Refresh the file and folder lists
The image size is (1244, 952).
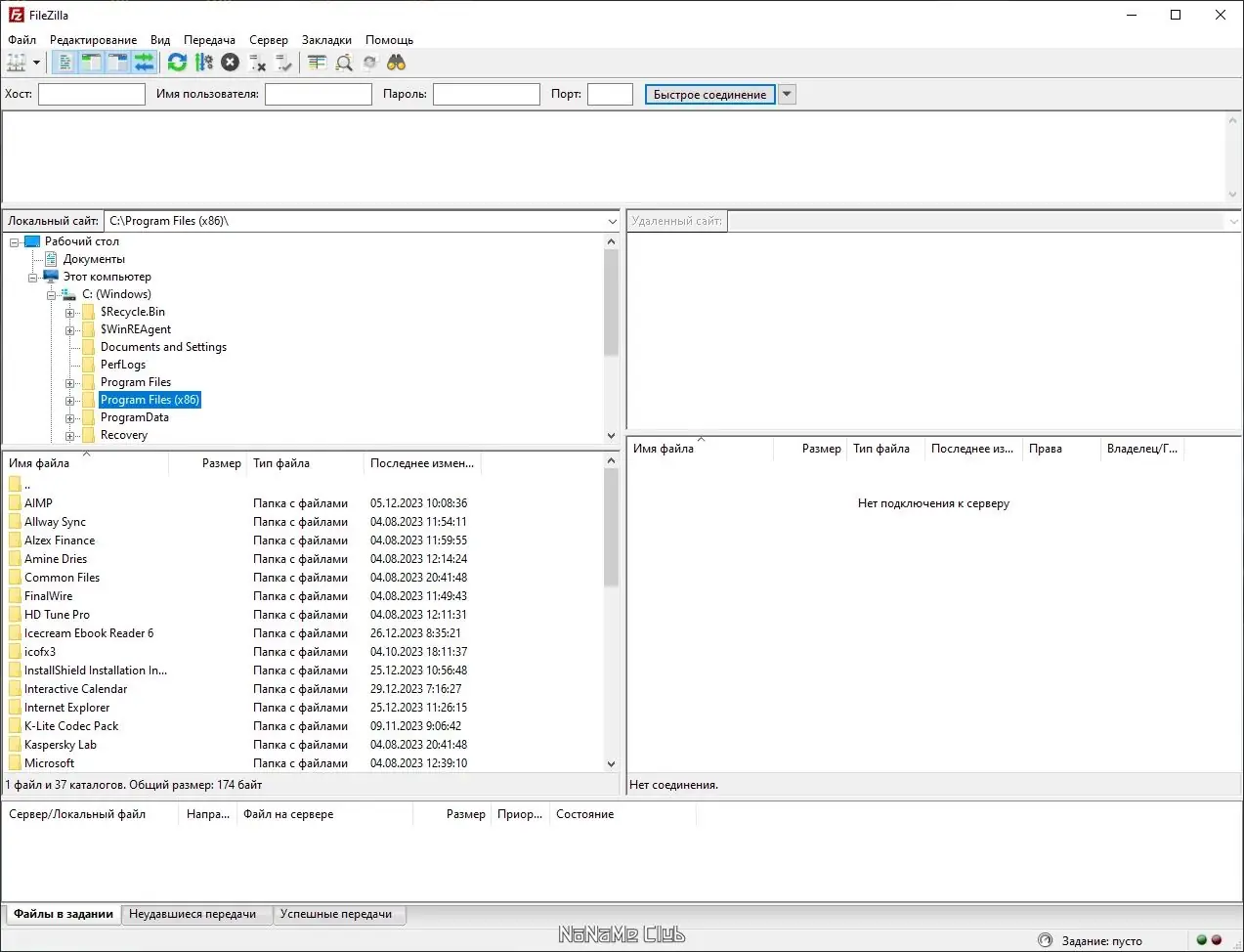[x=177, y=63]
